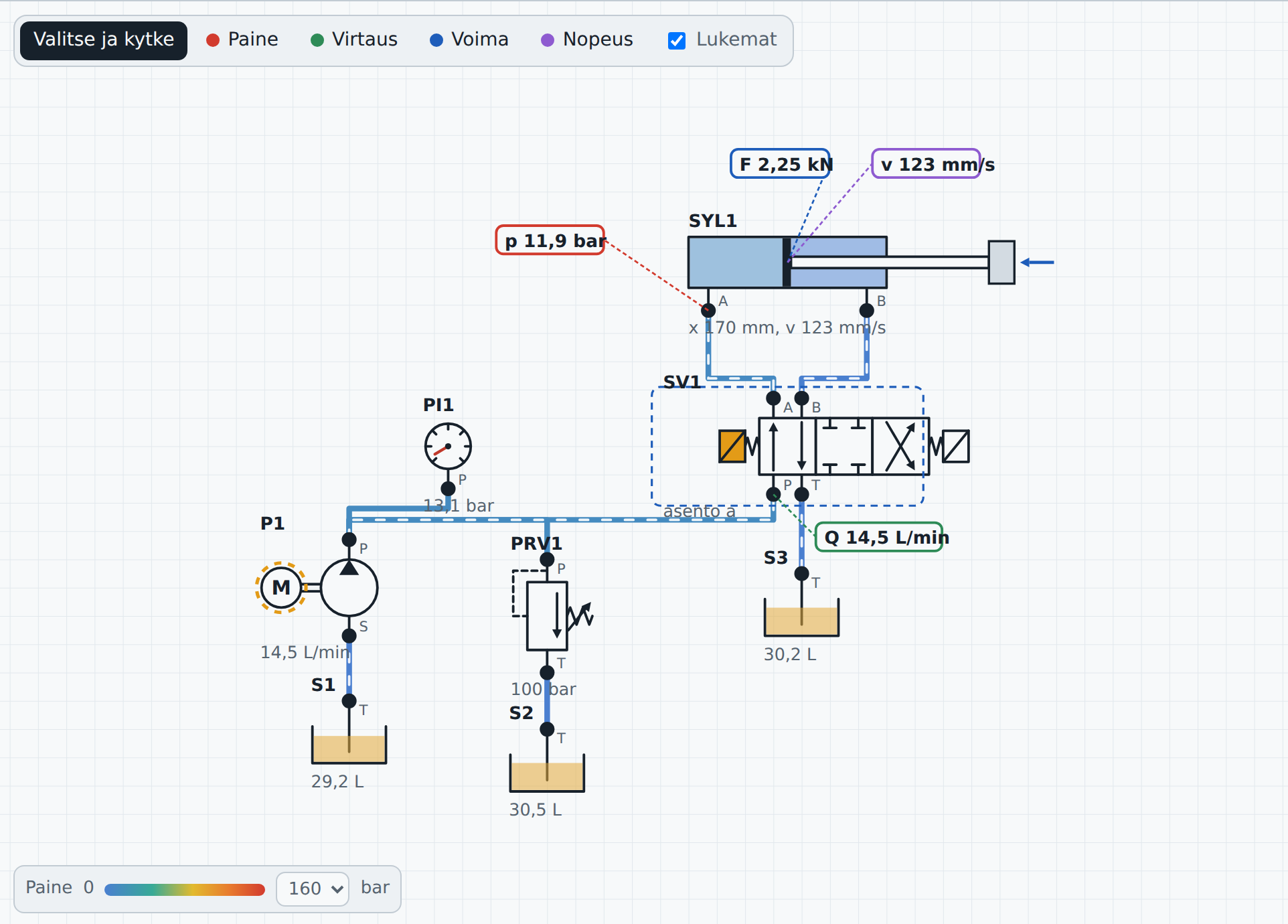Click the tank S2 reservoir symbol
This screenshot has width=1288, height=924.
click(x=547, y=773)
